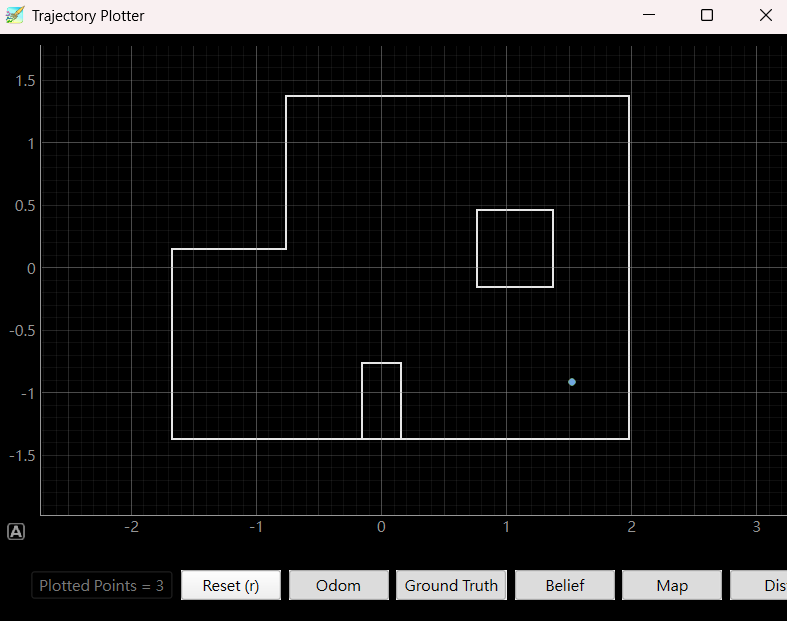Viewport: 787px width, 621px height.
Task: Click the -2 label on the horizontal axis
Action: [131, 527]
